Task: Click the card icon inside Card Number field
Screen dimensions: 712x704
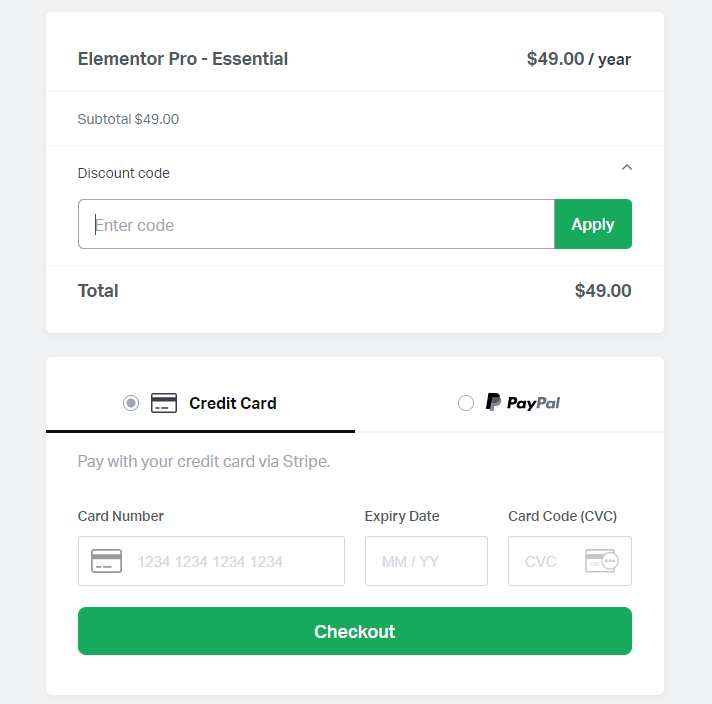Action: click(x=106, y=561)
